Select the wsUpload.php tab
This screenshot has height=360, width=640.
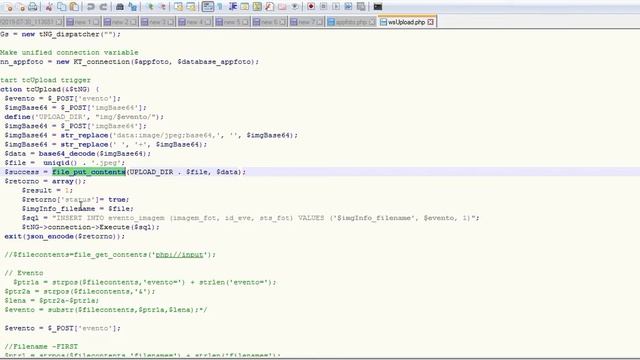(407, 22)
